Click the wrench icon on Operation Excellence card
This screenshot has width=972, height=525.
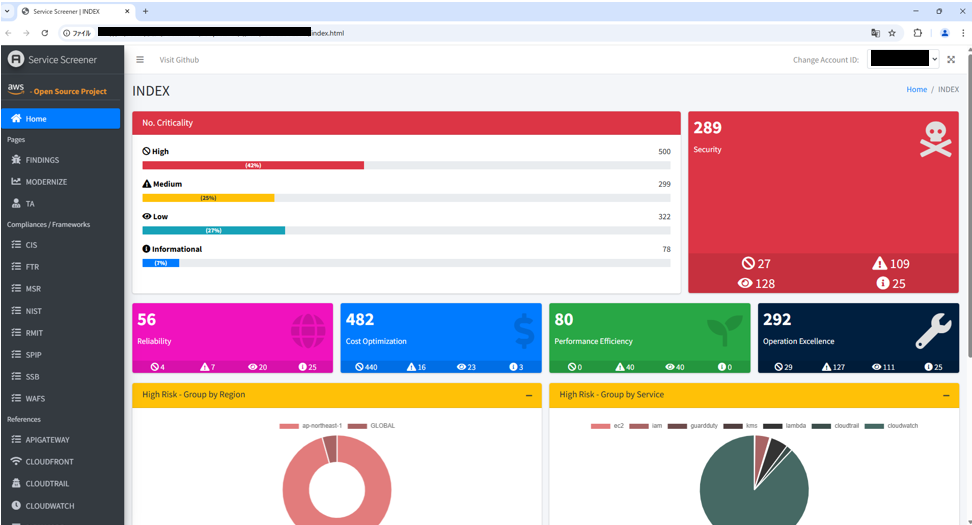[934, 330]
